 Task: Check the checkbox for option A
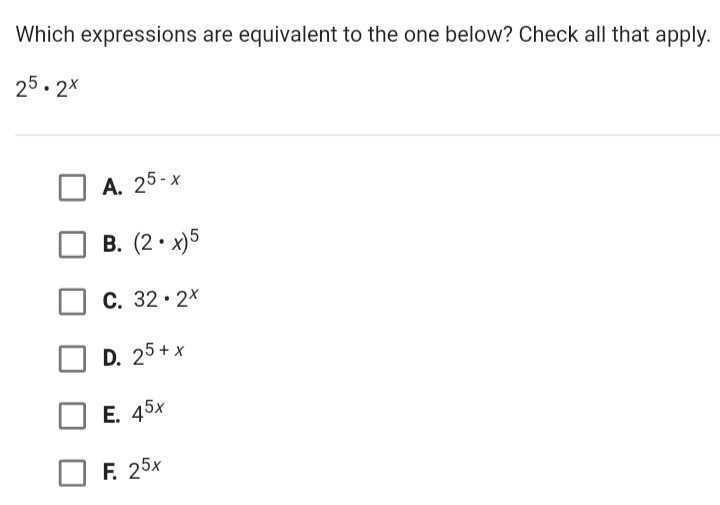click(72, 187)
